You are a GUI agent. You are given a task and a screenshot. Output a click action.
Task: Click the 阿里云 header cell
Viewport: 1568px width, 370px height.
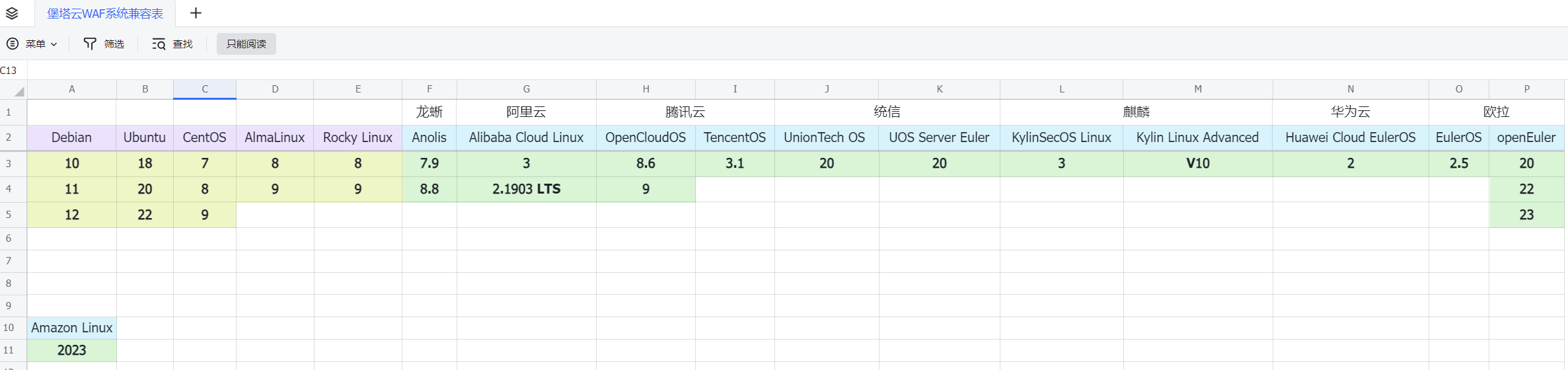527,112
